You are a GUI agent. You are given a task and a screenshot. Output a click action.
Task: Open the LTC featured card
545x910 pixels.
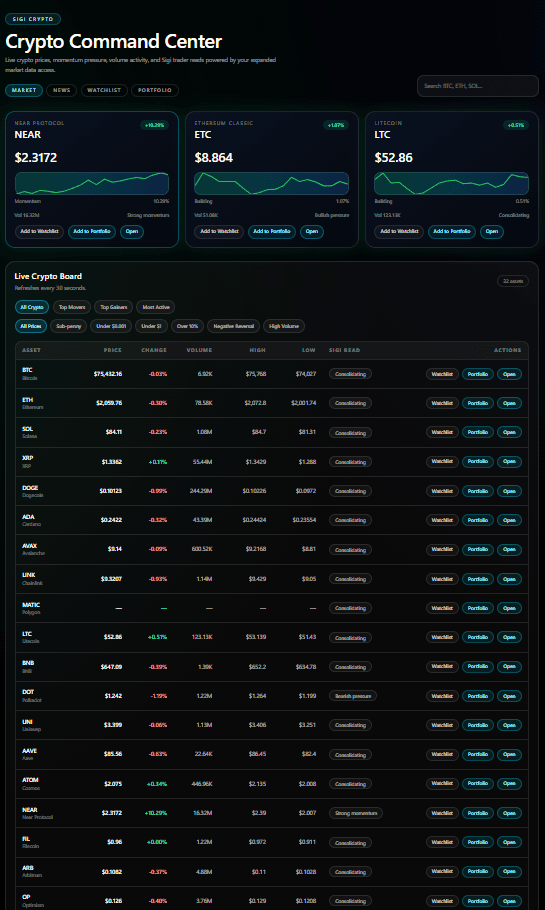pos(492,232)
